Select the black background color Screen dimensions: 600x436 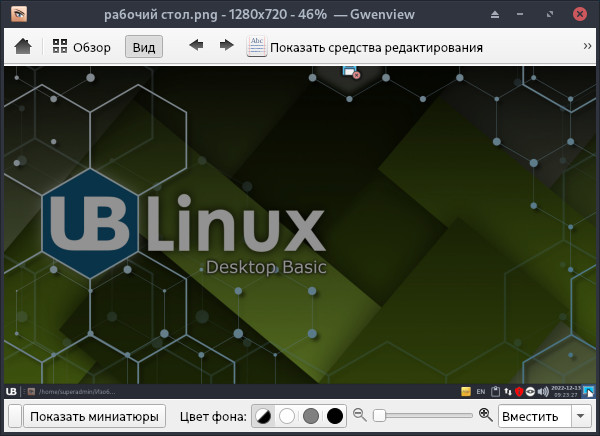pos(334,416)
